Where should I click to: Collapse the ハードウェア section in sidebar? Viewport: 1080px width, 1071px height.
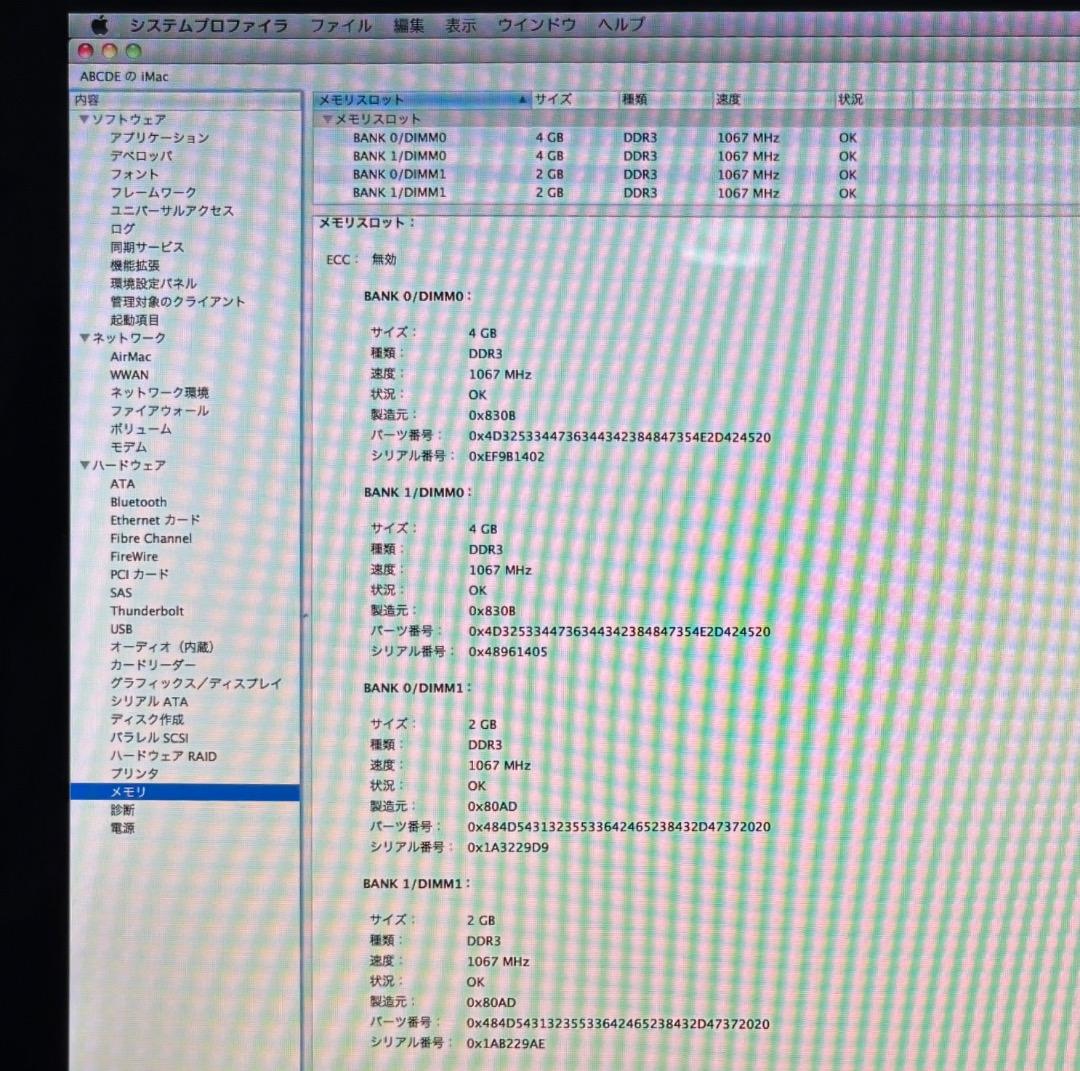click(84, 465)
